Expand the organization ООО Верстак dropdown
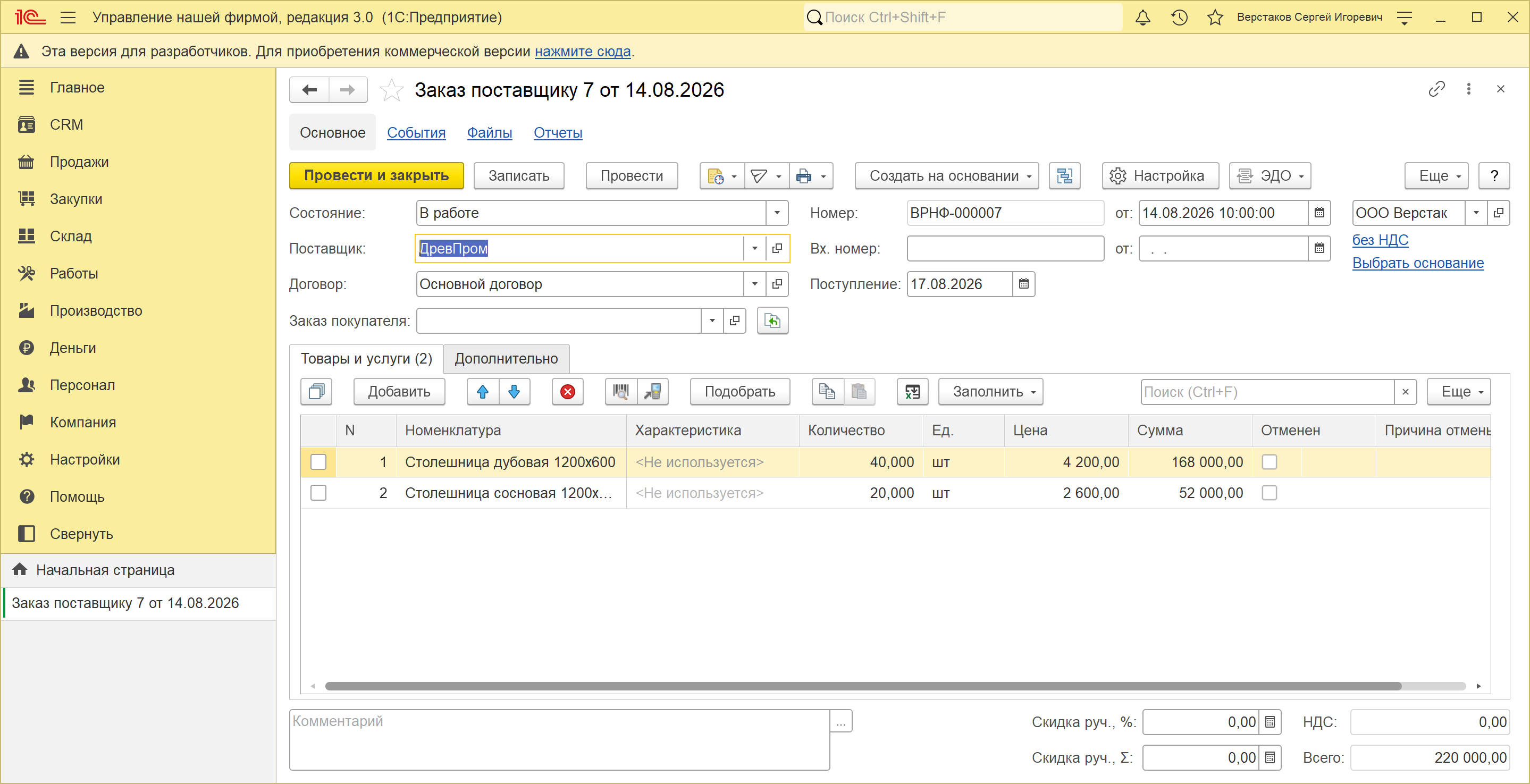This screenshot has height=784, width=1530. pos(1476,213)
